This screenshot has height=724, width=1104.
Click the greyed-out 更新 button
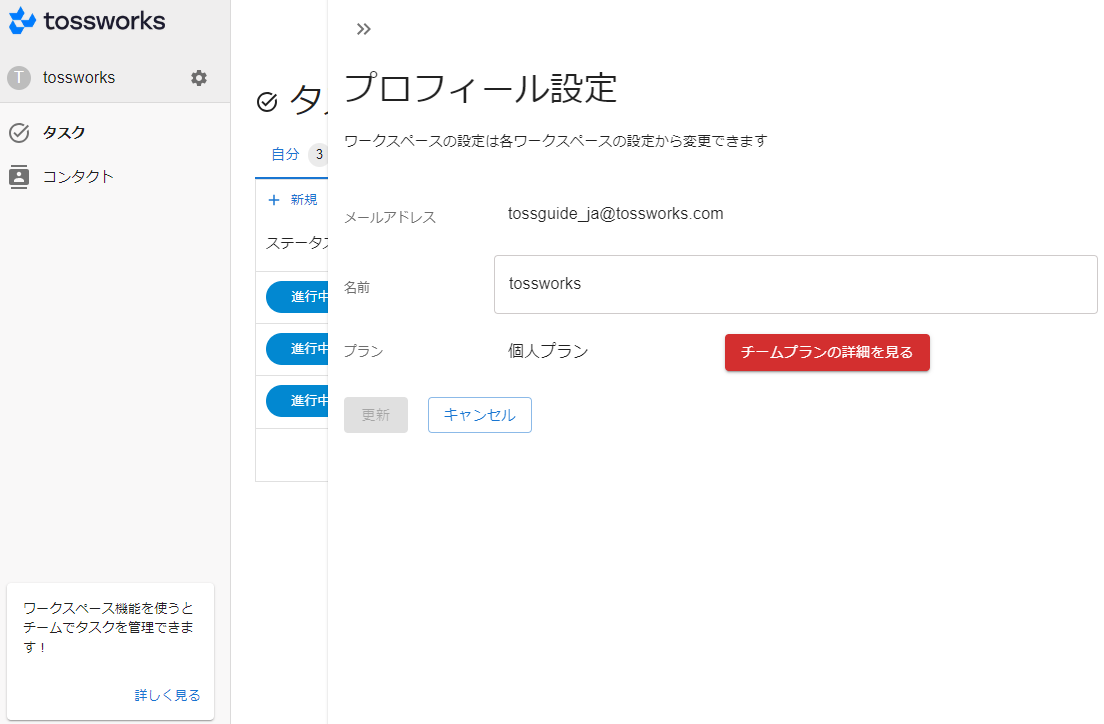coord(375,415)
